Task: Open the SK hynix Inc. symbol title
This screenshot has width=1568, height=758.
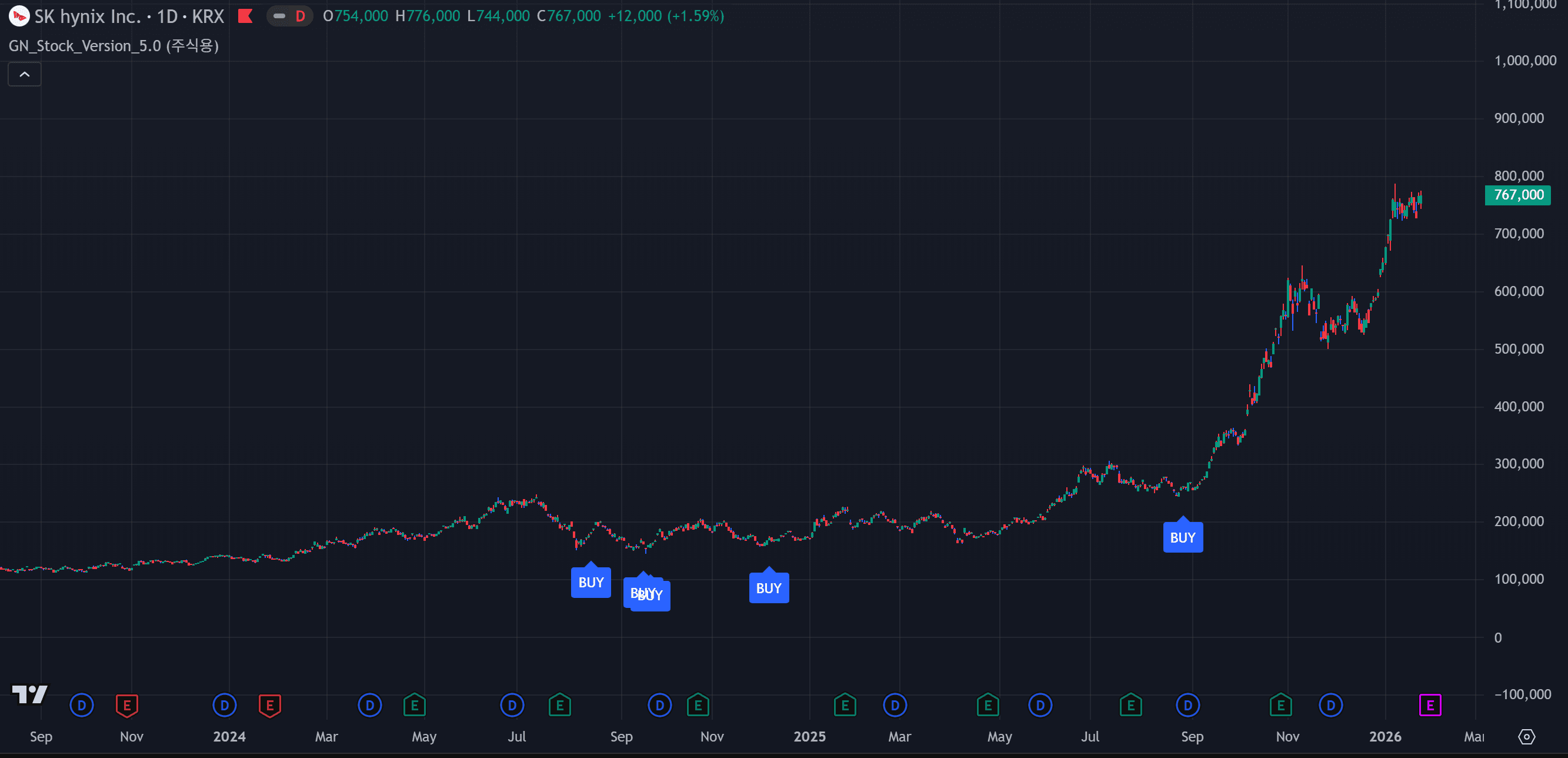Action: click(88, 16)
